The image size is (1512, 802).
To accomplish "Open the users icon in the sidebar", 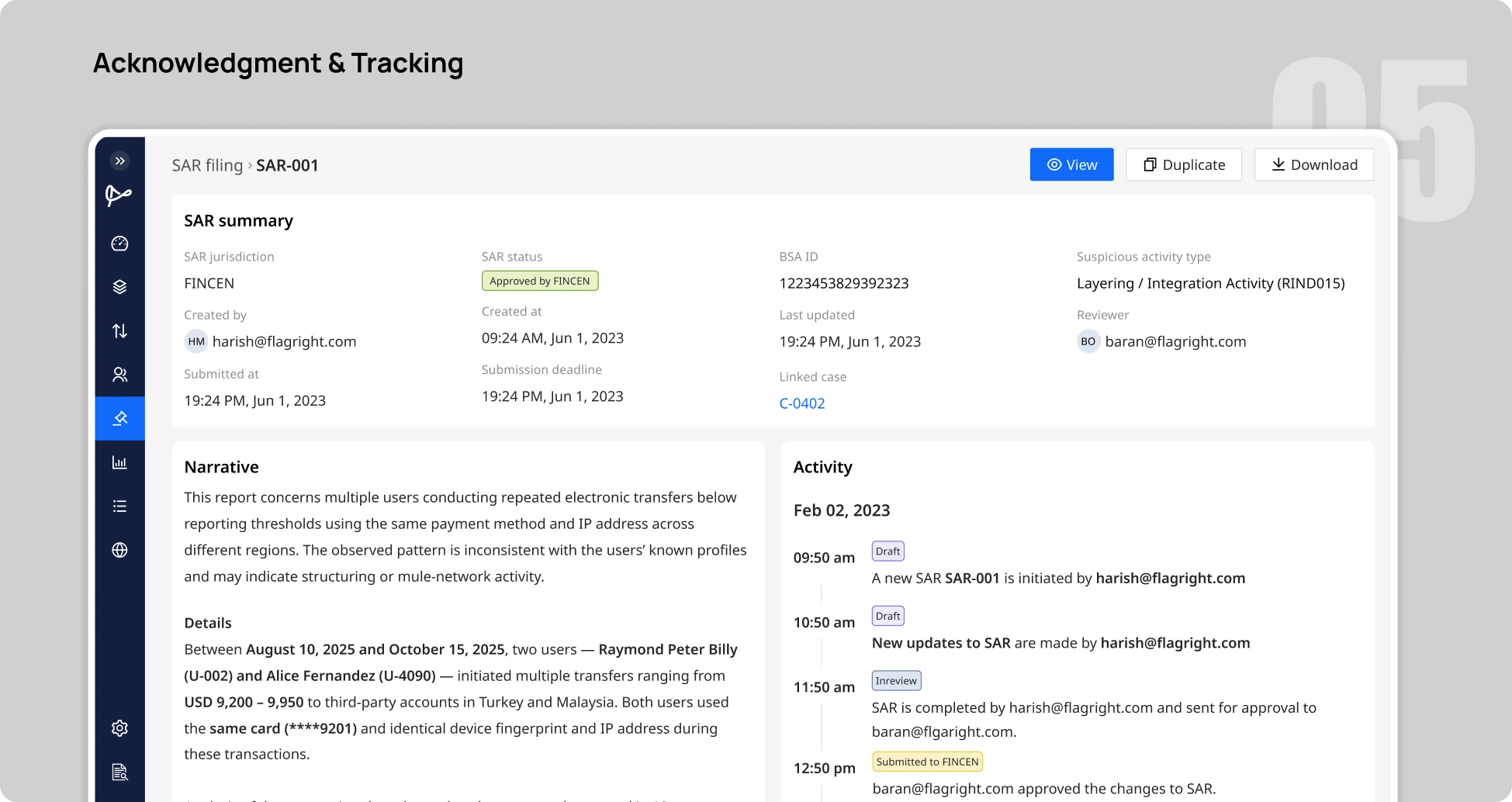I will tap(119, 375).
